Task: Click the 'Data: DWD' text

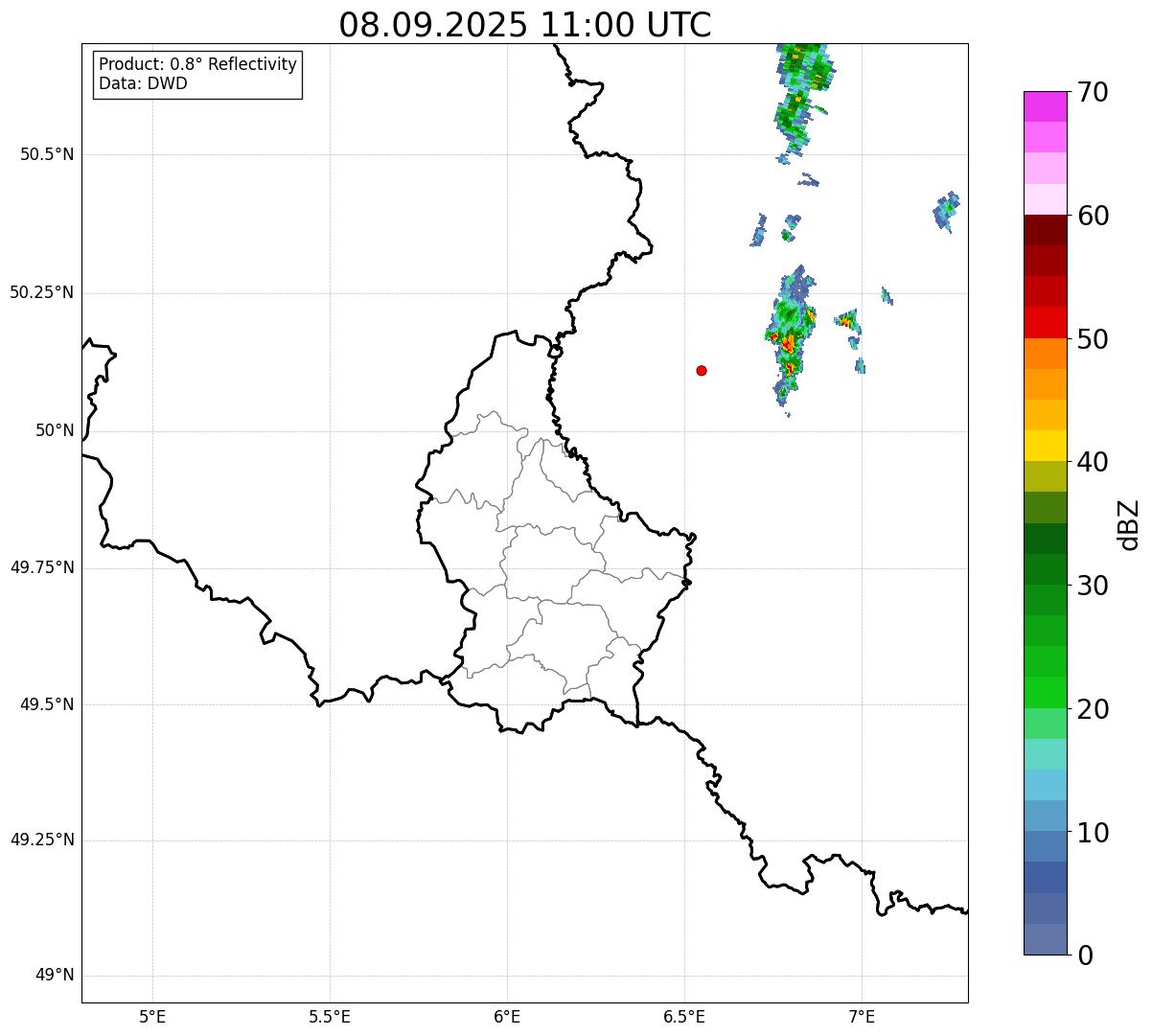Action: click(x=143, y=83)
